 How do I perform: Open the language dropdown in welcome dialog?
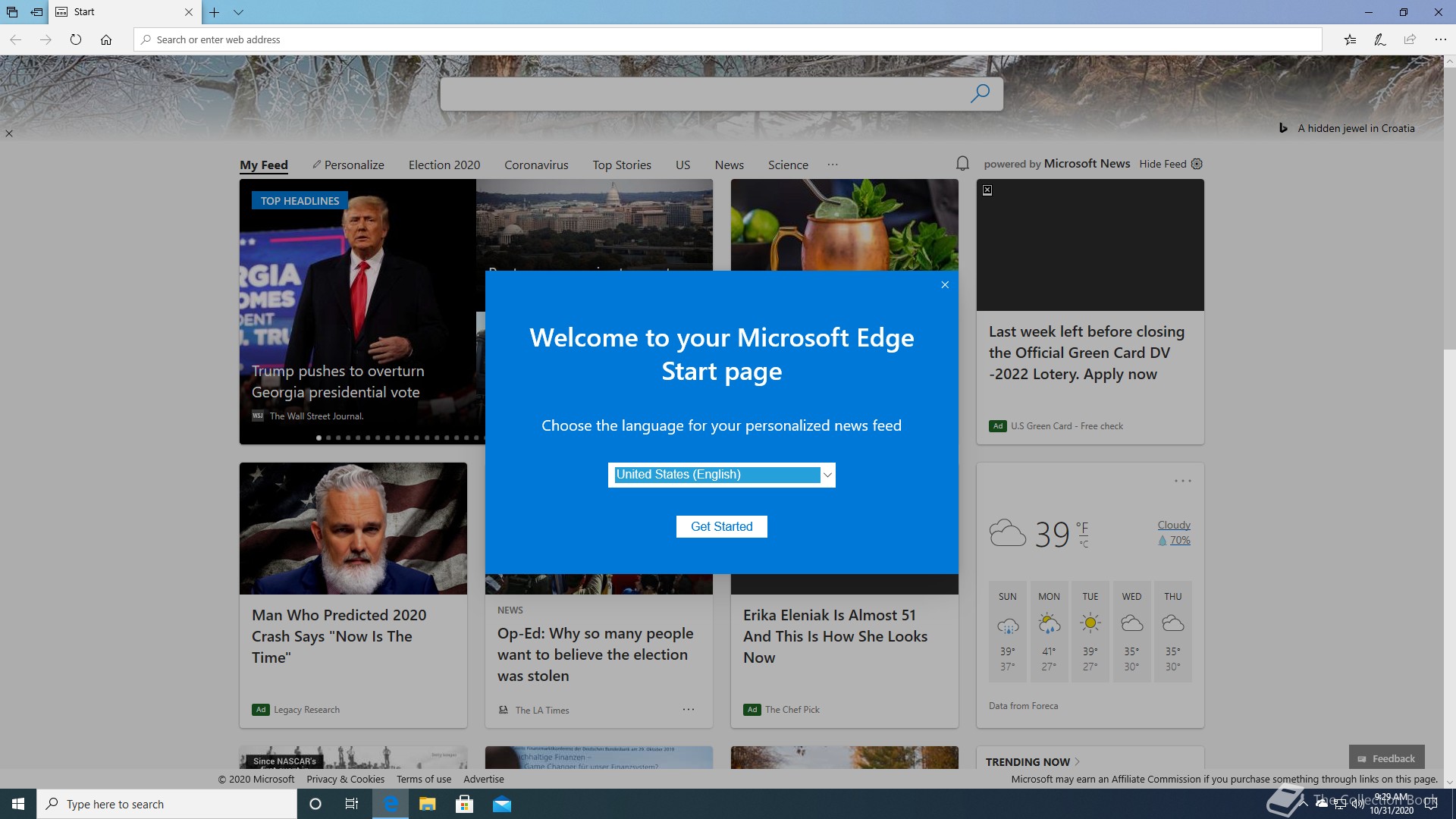[722, 475]
